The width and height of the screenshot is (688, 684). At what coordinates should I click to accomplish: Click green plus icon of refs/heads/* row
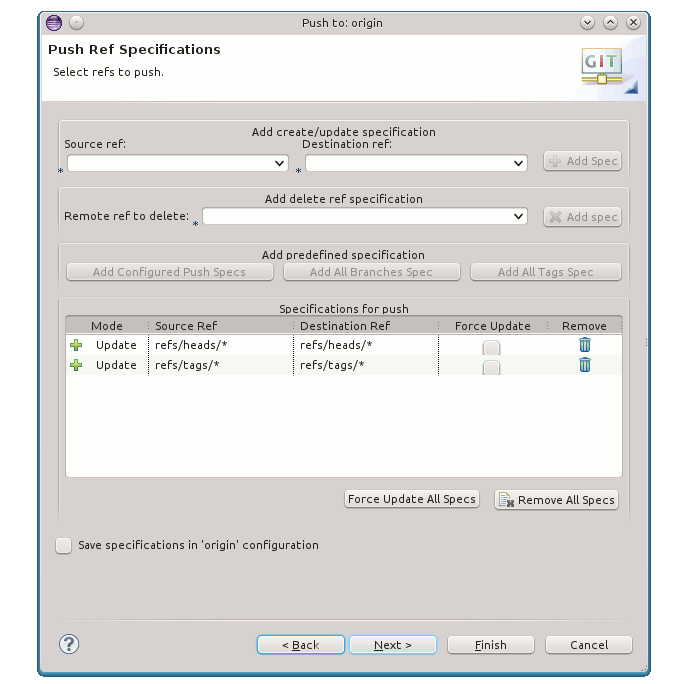pos(76,345)
